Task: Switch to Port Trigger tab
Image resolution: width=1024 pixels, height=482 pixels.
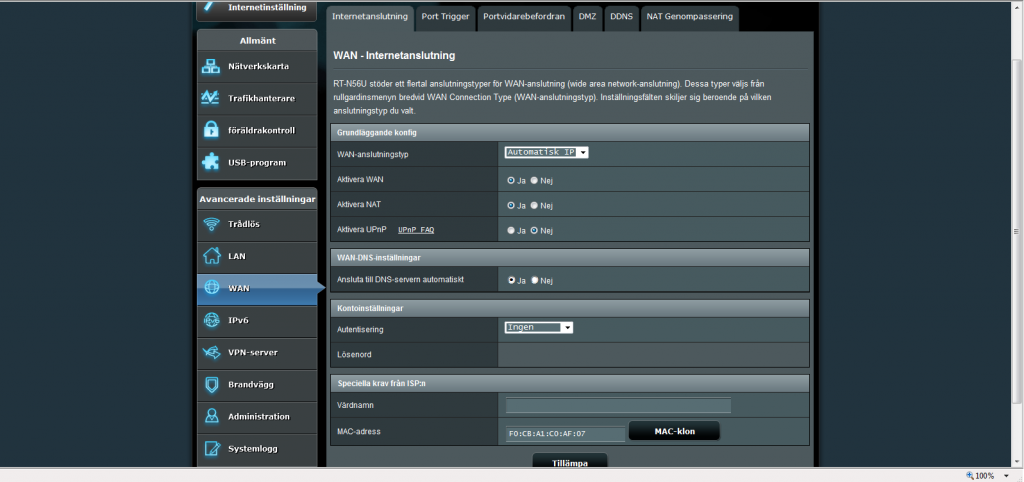Action: 445,16
